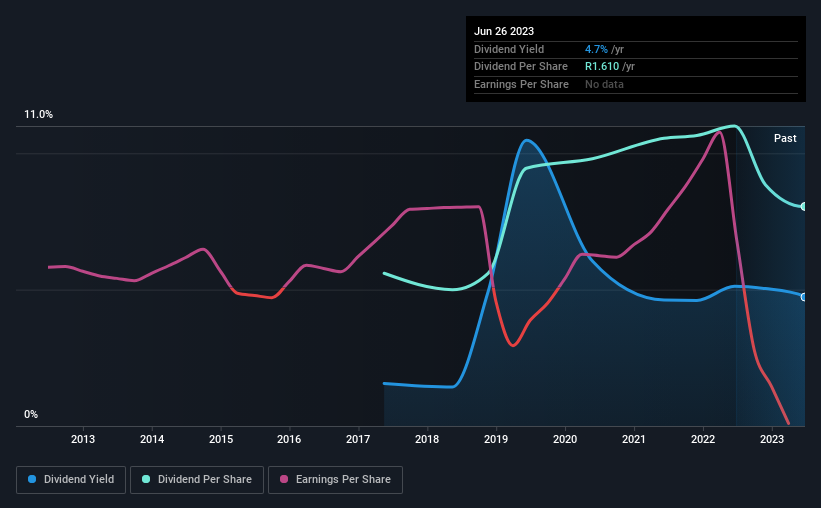Screen dimensions: 821x508
Task: Click the 0% y-axis label
Action: point(31,414)
